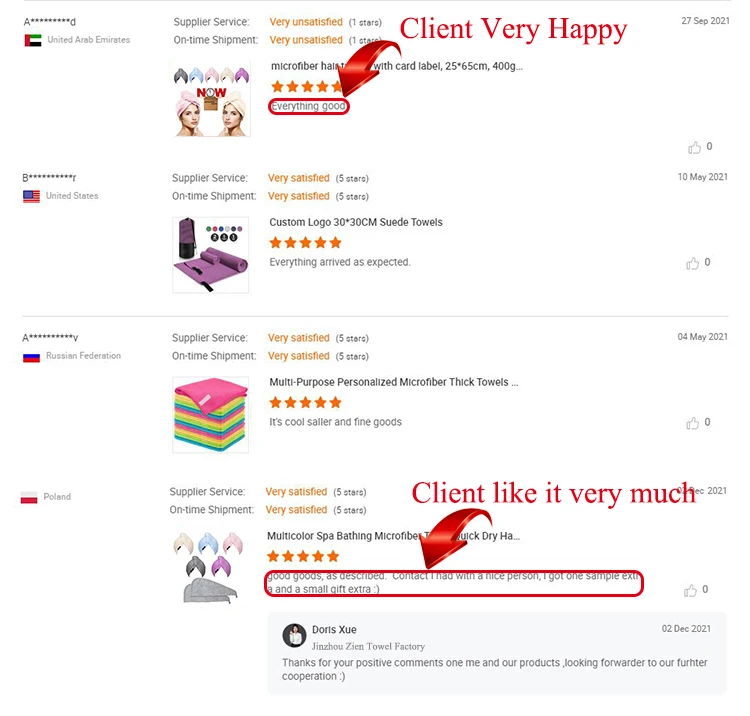This screenshot has height=716, width=750.
Task: Open Custom Logo 30*30CM Suede Towels link
Action: (x=356, y=222)
